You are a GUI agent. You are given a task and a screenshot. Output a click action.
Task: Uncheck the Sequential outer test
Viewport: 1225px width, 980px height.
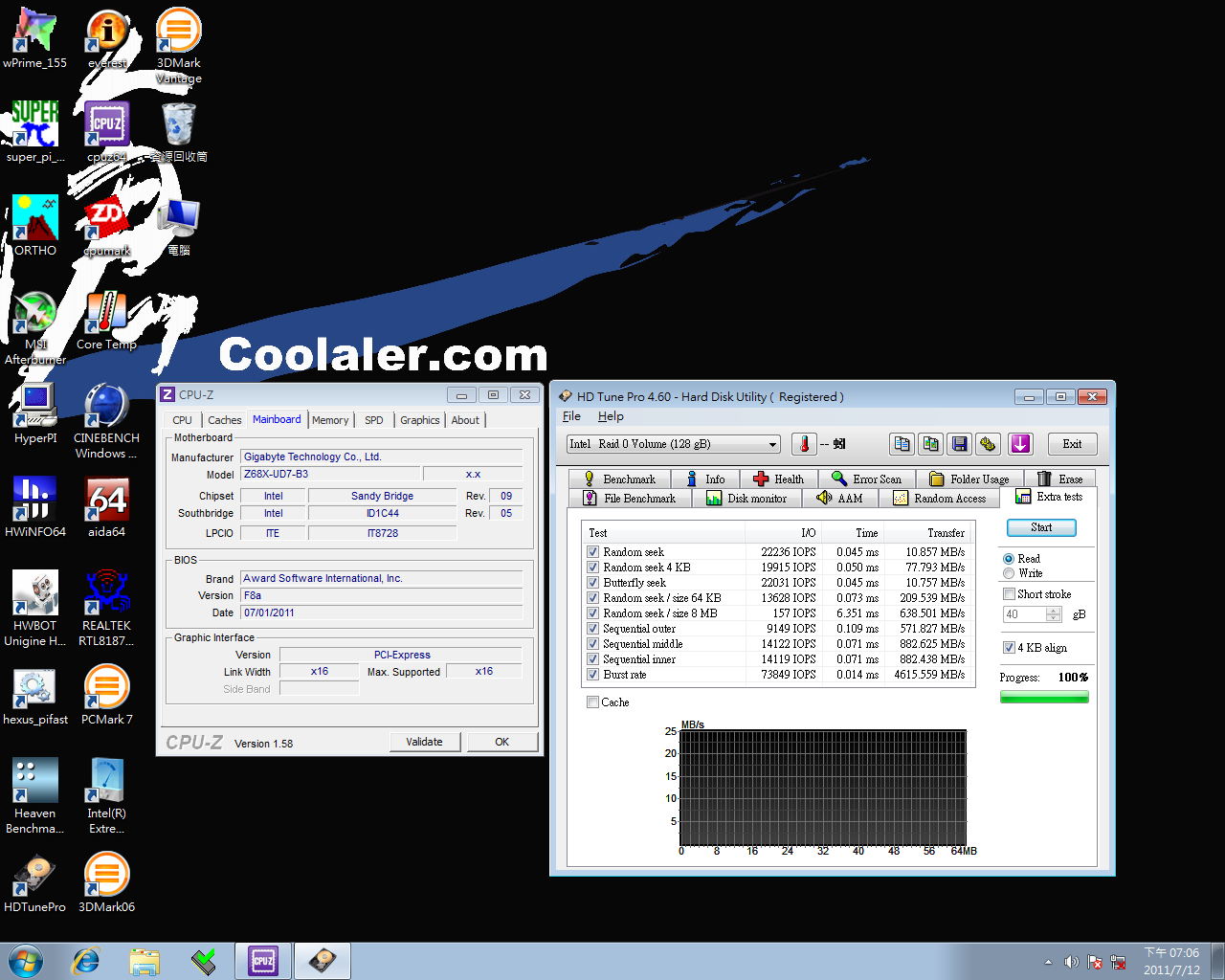click(x=593, y=629)
